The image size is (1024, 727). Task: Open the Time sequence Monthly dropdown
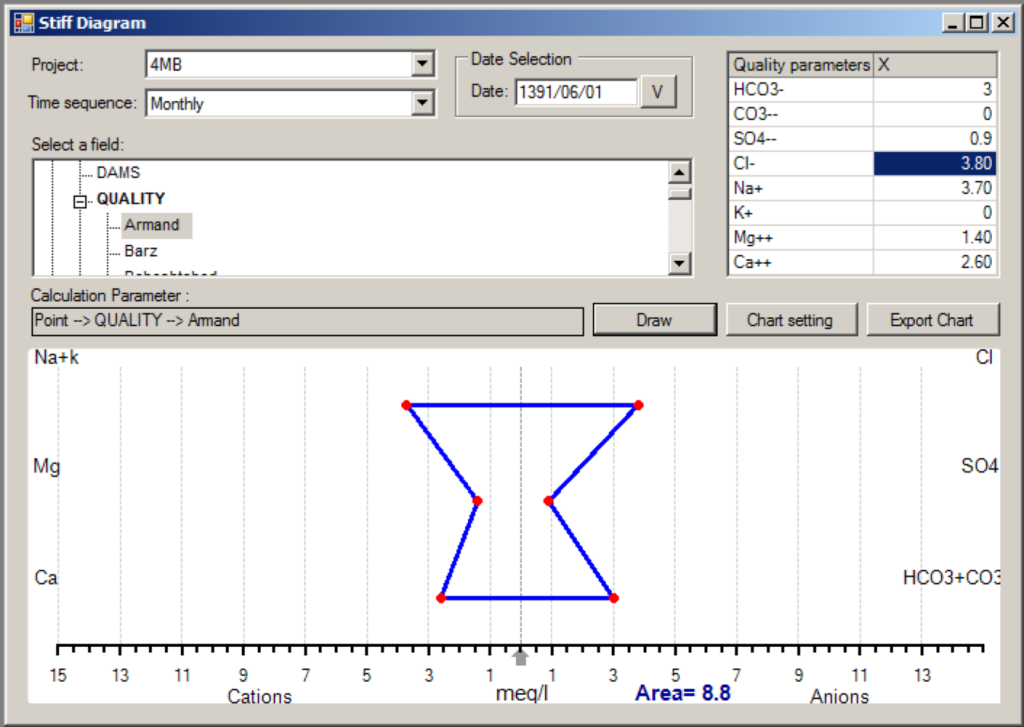pyautogui.click(x=423, y=103)
